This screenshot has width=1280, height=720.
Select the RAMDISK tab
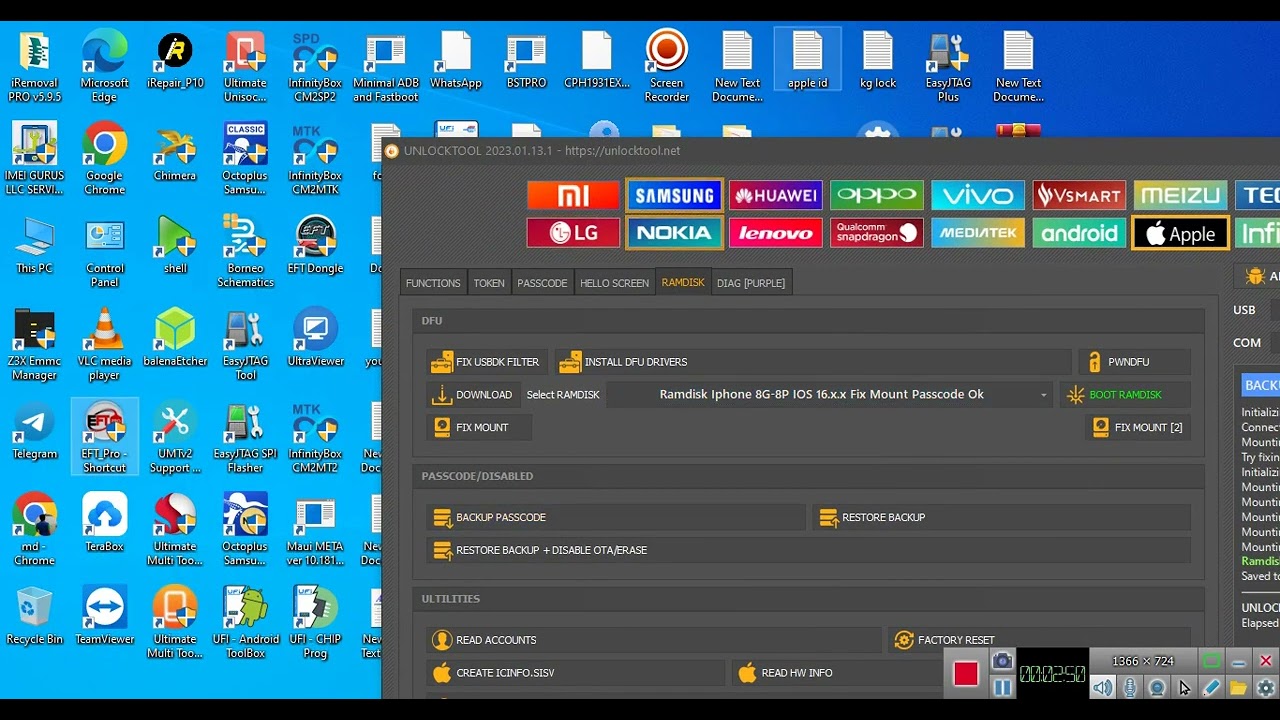[x=683, y=283]
